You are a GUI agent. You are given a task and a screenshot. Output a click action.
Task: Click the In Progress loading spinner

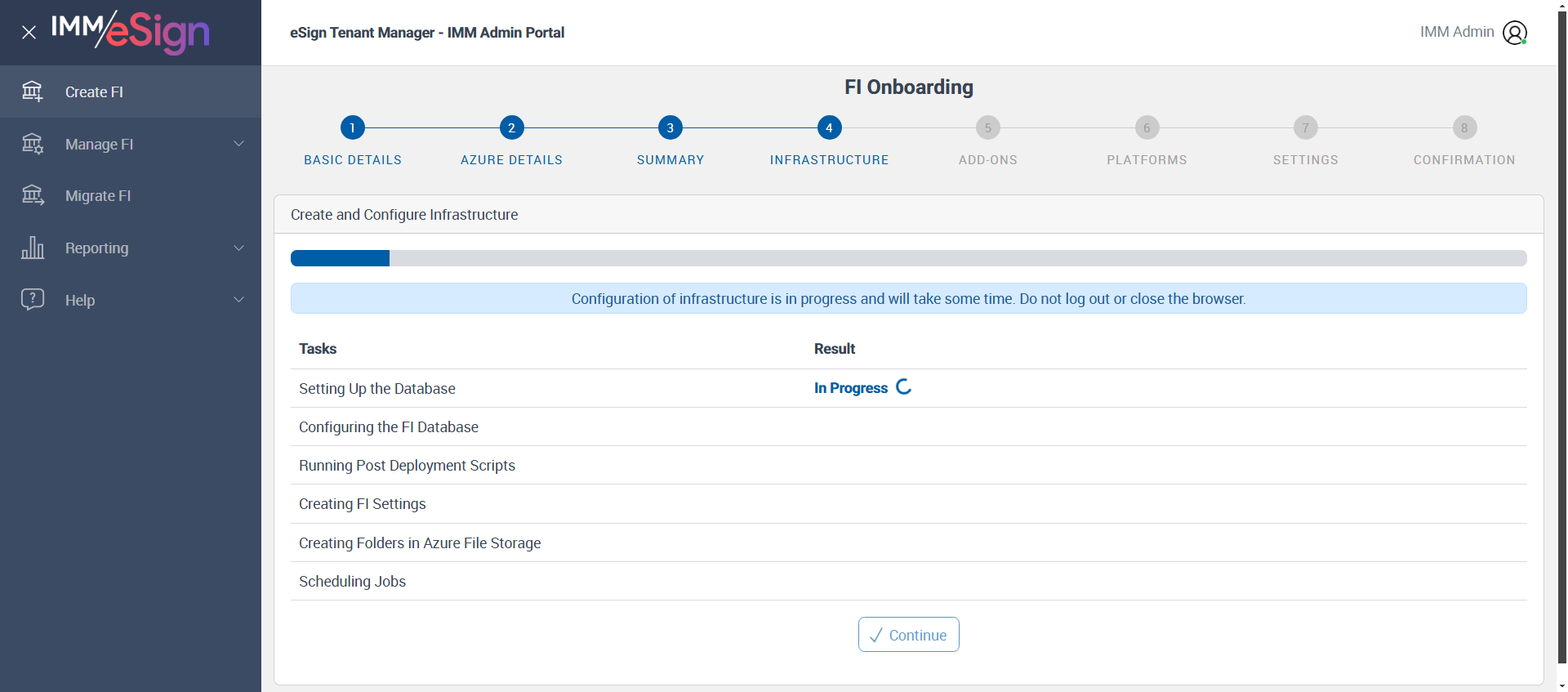[903, 387]
